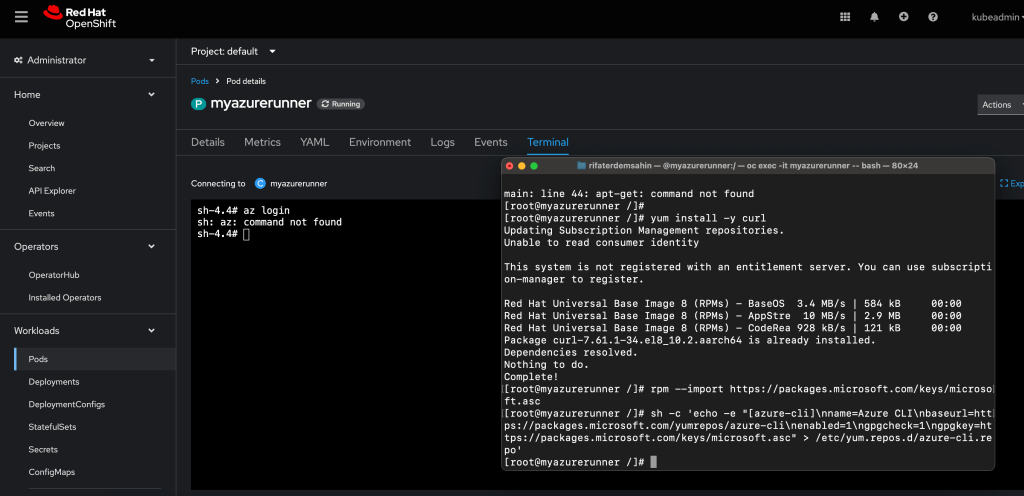
Task: Click the Pods breadcrumb link
Action: point(200,81)
